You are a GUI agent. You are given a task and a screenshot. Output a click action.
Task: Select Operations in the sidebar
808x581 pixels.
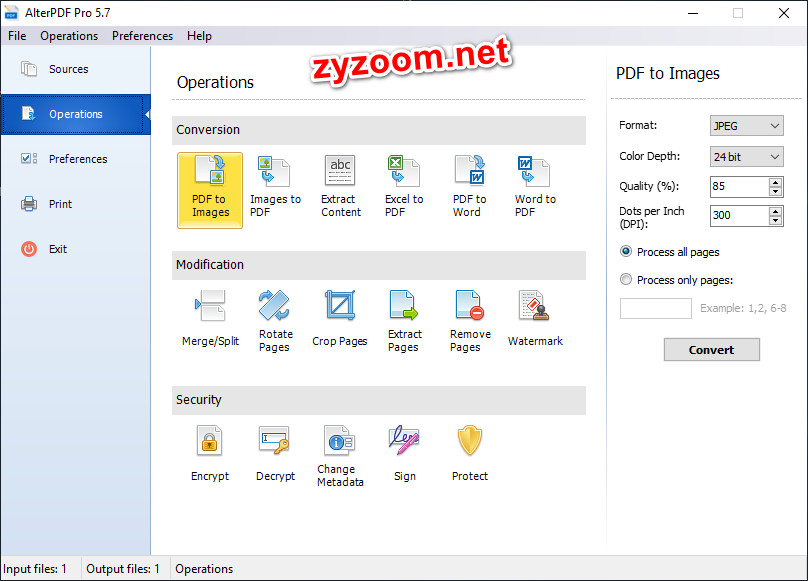76,114
